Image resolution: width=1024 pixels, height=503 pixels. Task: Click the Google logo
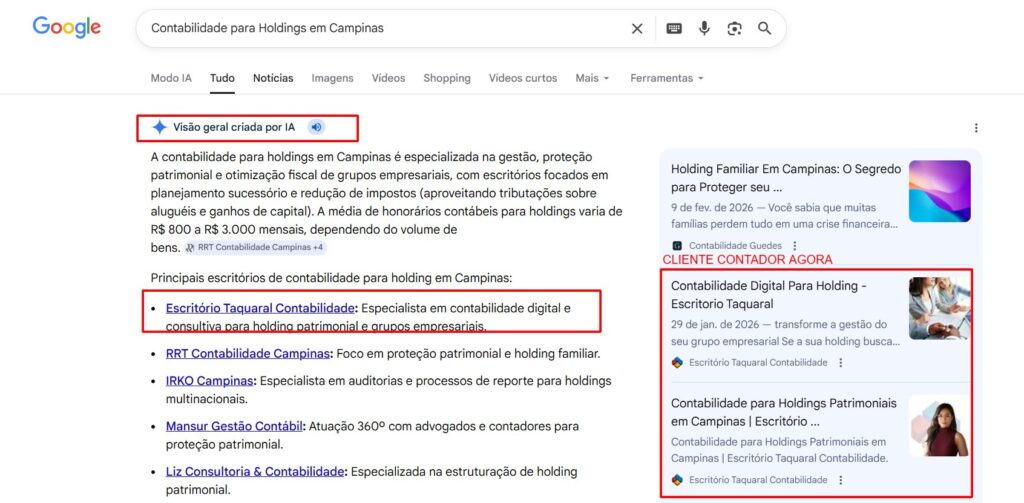66,28
